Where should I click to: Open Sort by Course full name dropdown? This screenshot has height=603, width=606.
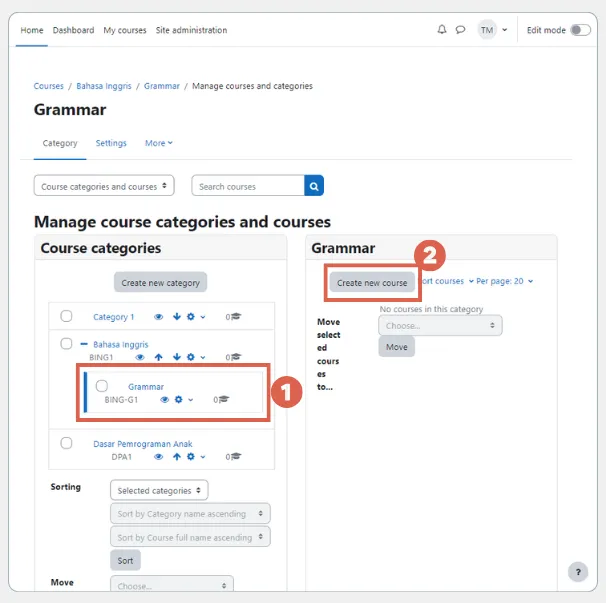tap(190, 537)
